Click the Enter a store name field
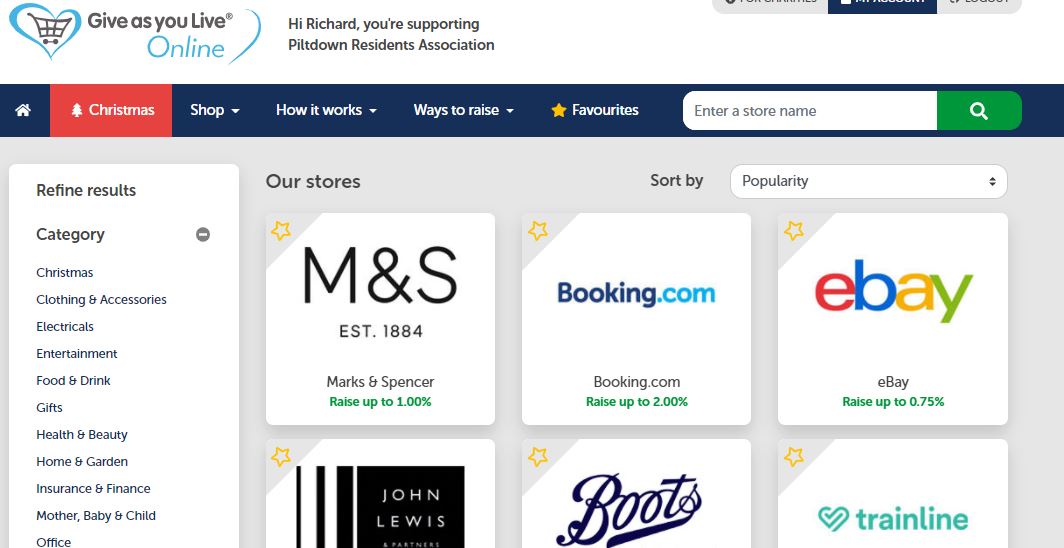The image size is (1064, 548). [810, 111]
